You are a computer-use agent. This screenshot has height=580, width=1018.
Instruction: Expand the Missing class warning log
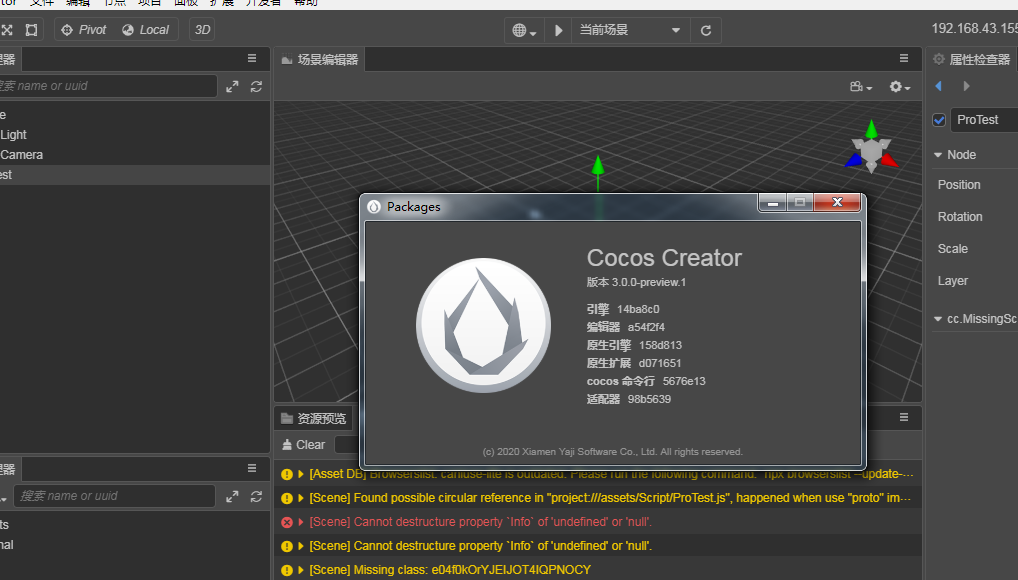click(x=301, y=570)
